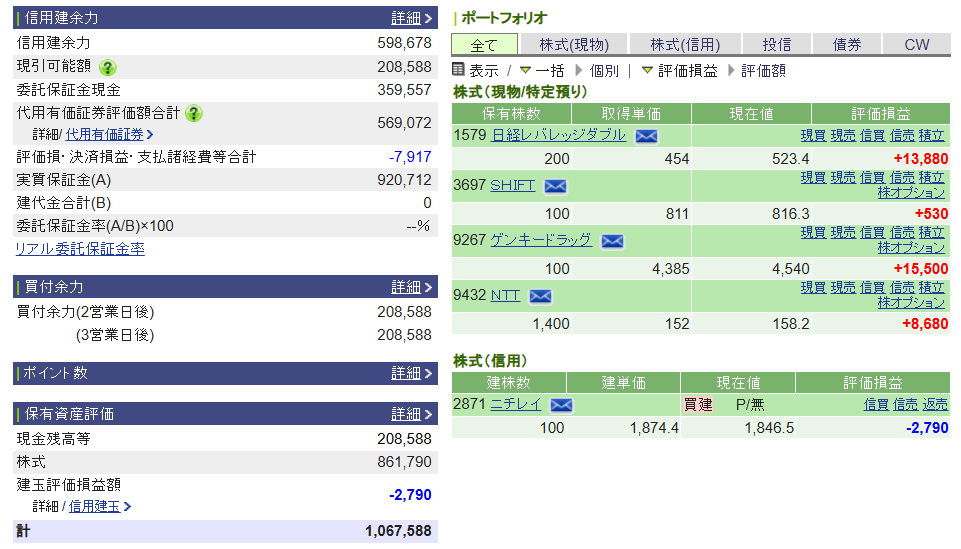Open the help icon next to 代用有価証券評価額合計
Screen dimensions: 961x549
pyautogui.click(x=194, y=113)
